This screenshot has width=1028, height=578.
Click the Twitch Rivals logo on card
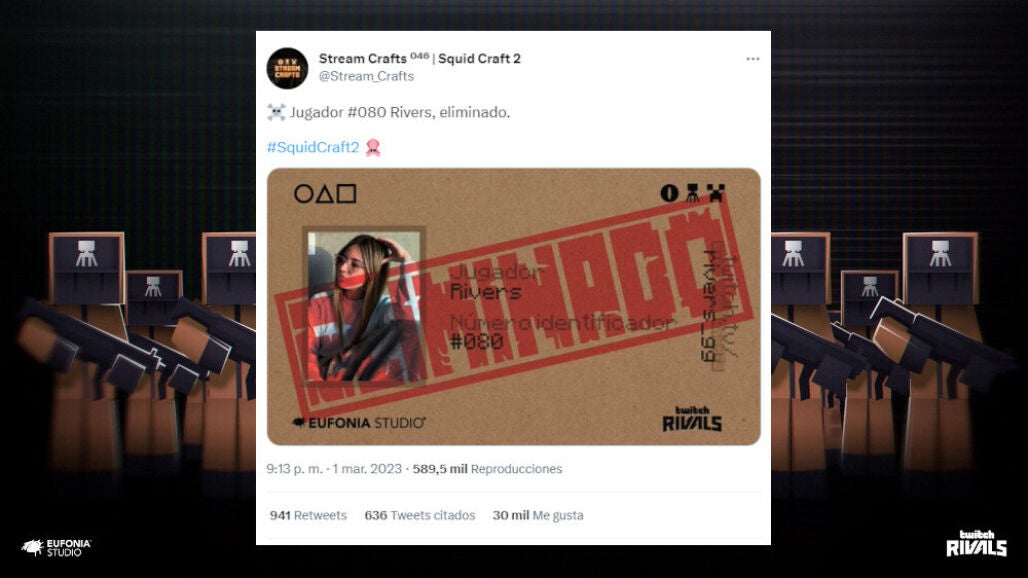tap(692, 419)
